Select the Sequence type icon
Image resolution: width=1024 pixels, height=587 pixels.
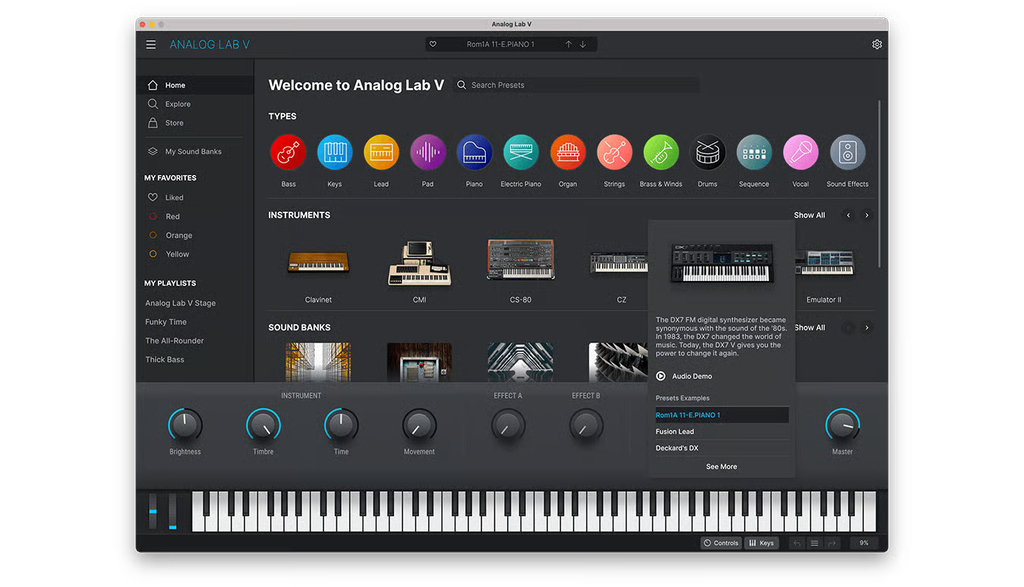click(x=754, y=153)
